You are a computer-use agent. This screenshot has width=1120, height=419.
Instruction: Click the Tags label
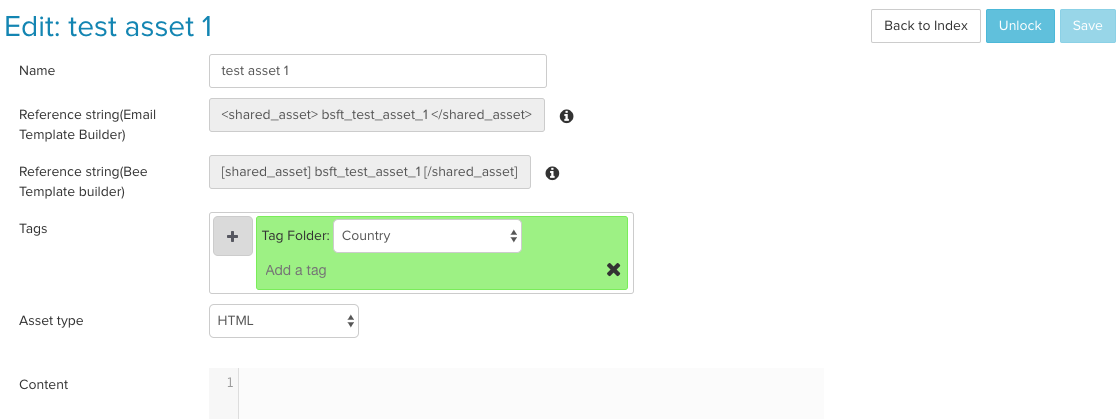(x=33, y=229)
